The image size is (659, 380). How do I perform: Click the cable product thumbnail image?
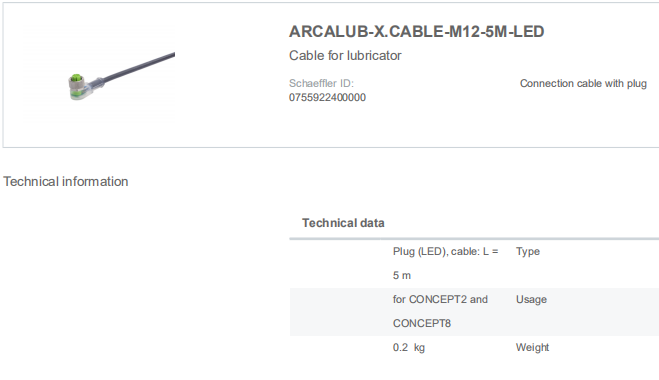(x=100, y=76)
